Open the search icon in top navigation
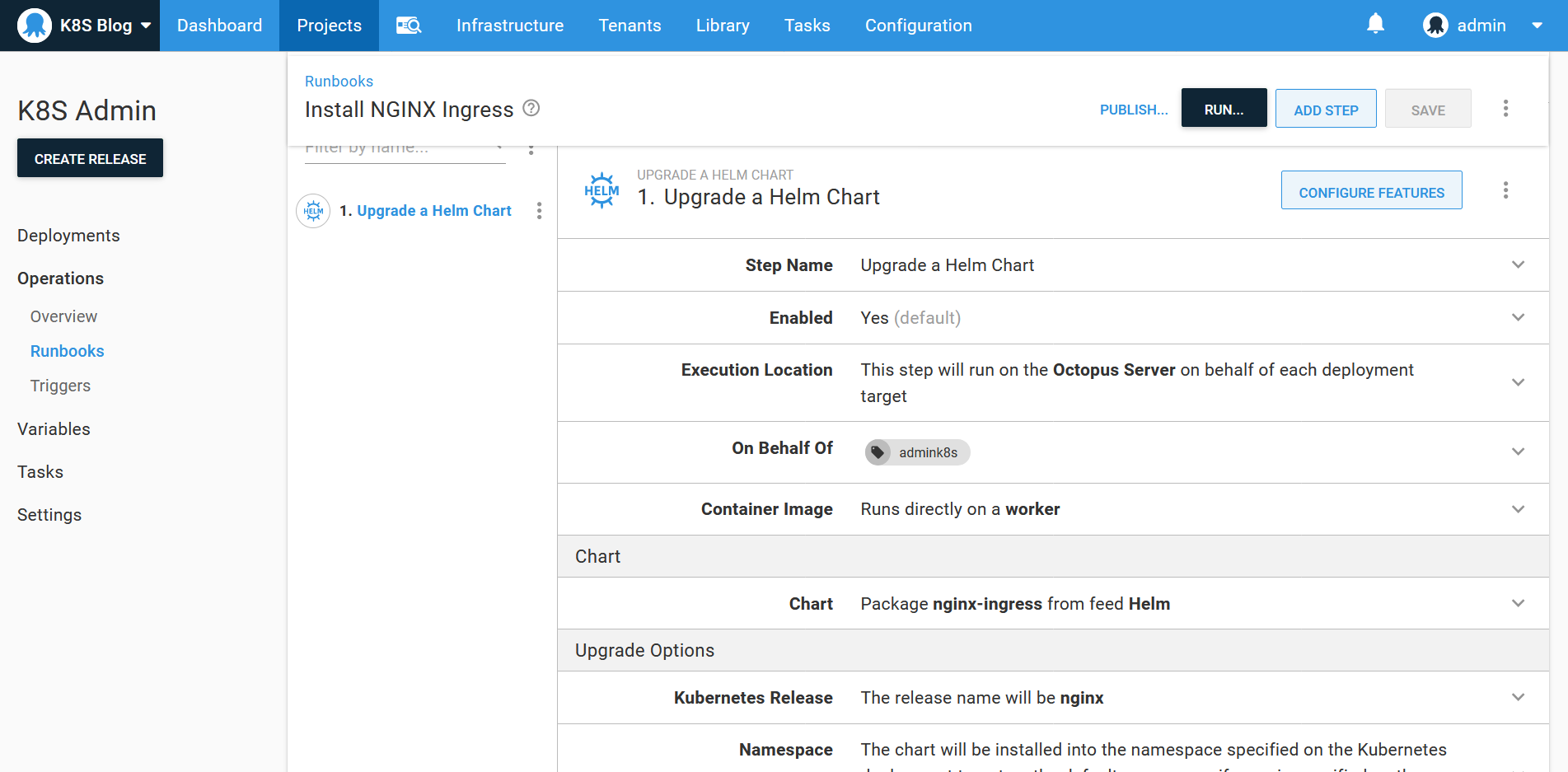Screen dimensions: 1568x772 (409, 26)
